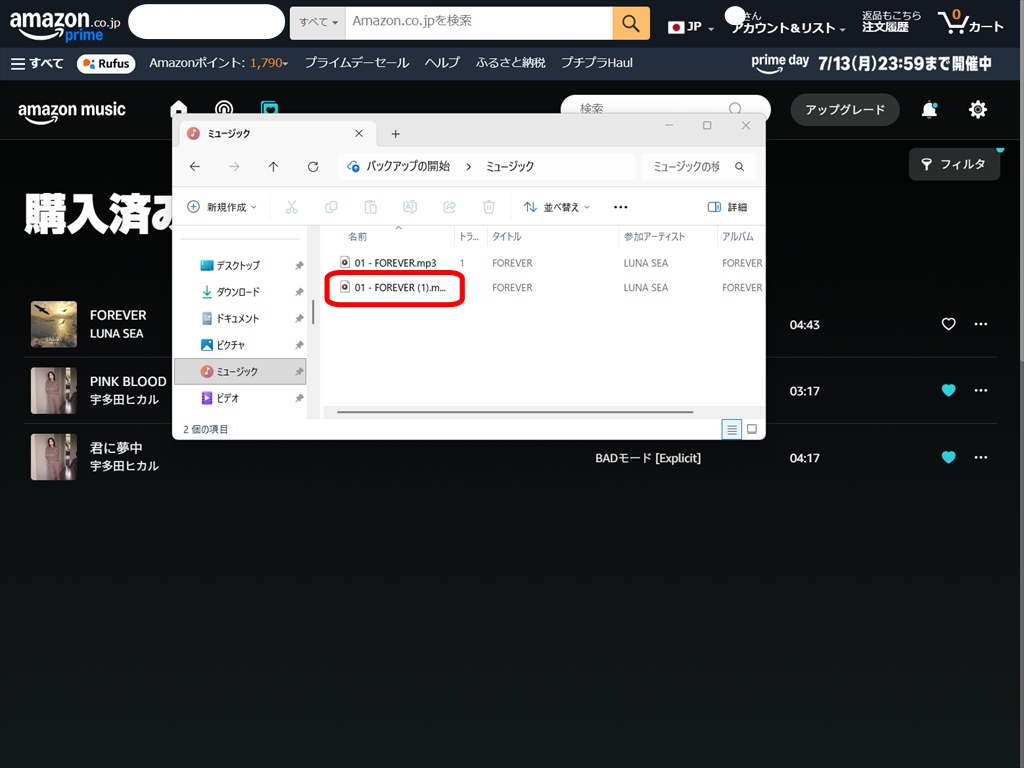Click 君に夢中 album art thumbnail

click(x=54, y=457)
